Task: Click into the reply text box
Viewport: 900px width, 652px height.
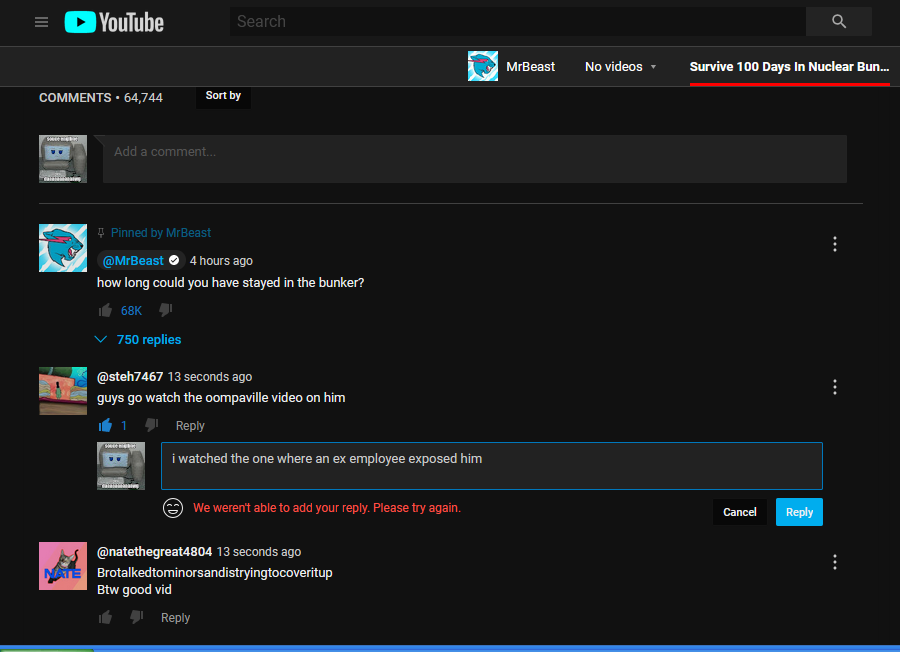Action: pos(492,466)
